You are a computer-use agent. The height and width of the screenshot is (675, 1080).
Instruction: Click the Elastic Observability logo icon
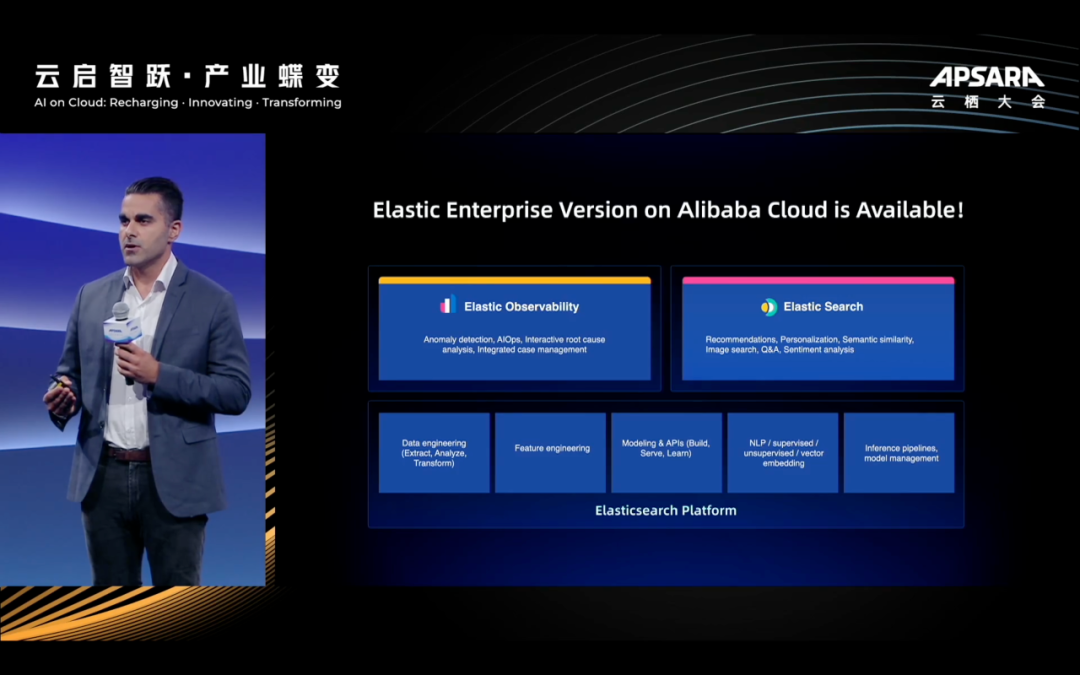point(448,304)
